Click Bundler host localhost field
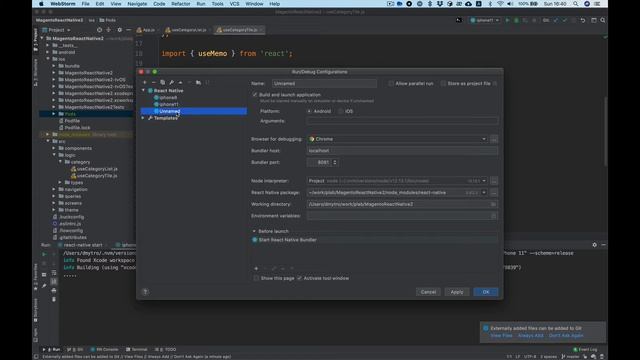 (402, 151)
